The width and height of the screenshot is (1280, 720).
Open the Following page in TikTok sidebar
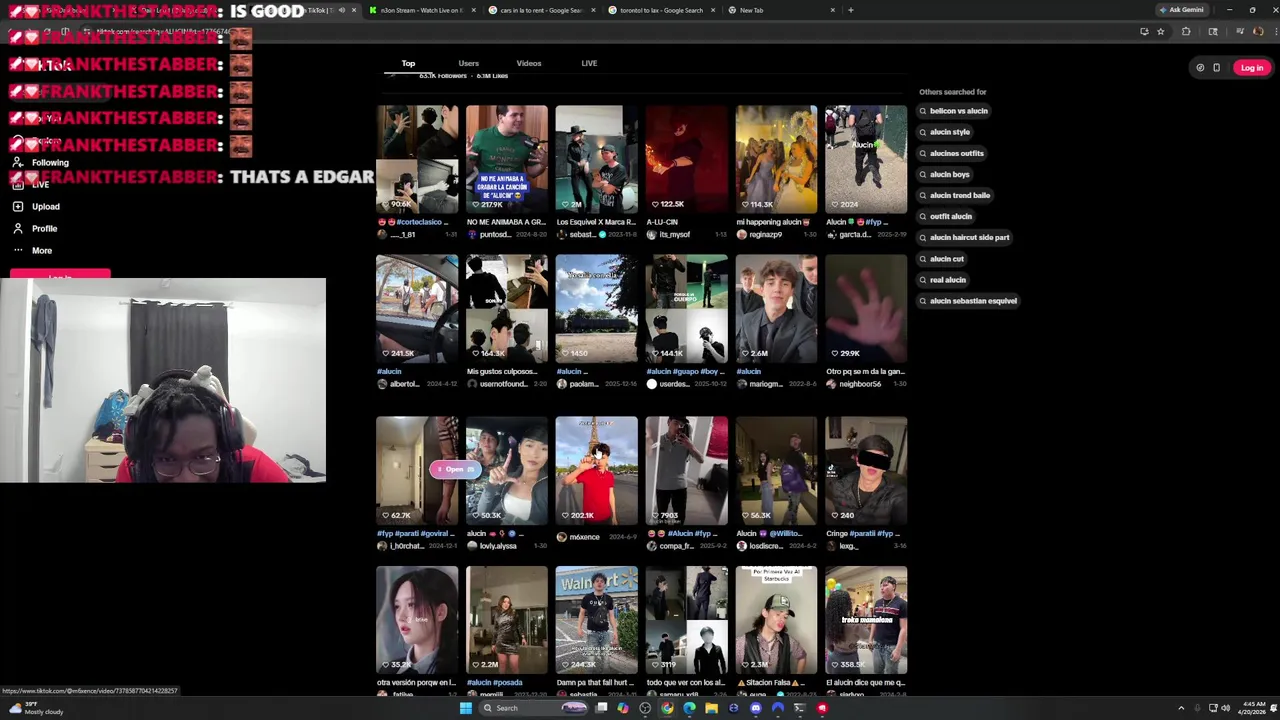pyautogui.click(x=40, y=162)
